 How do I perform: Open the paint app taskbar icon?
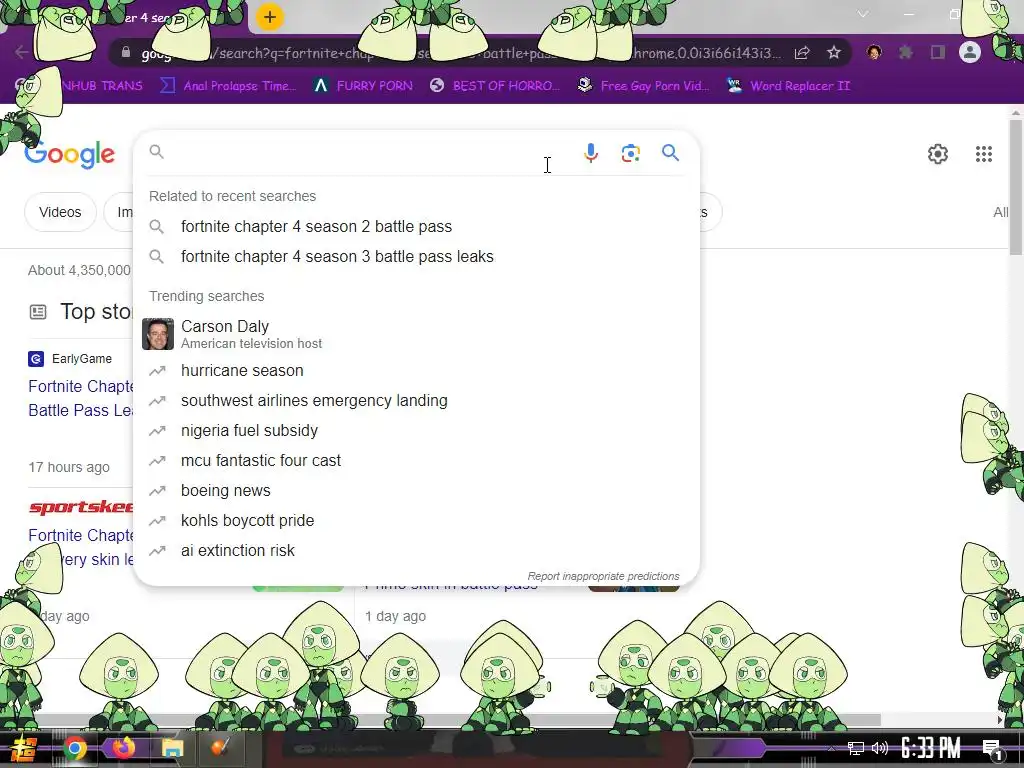point(220,748)
